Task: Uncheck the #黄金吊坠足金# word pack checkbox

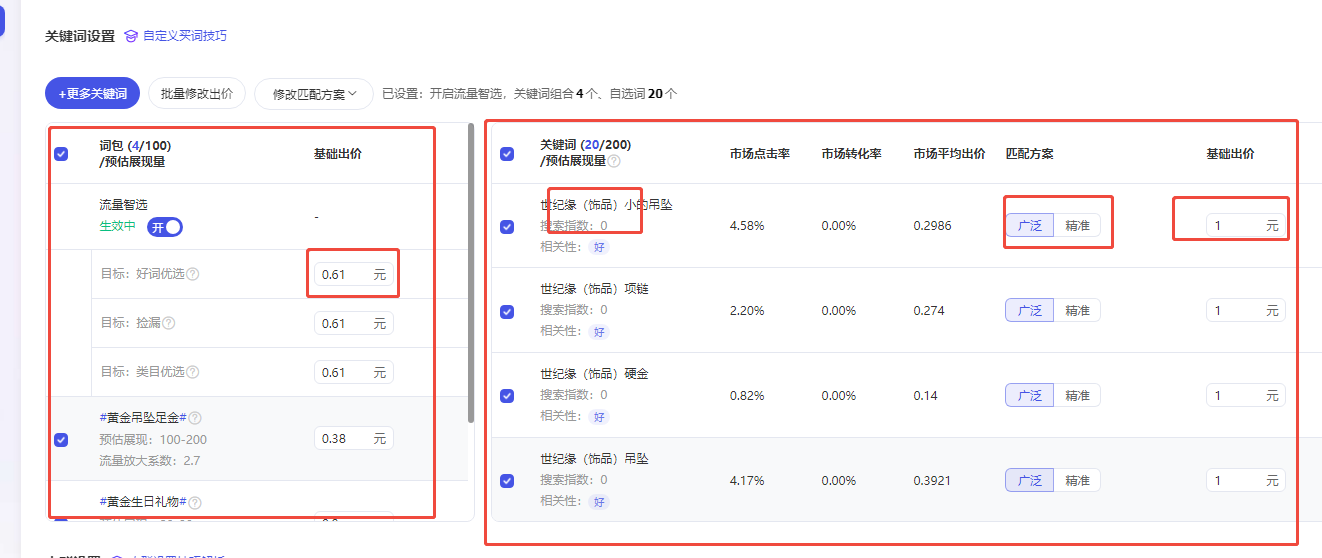Action: pyautogui.click(x=61, y=440)
